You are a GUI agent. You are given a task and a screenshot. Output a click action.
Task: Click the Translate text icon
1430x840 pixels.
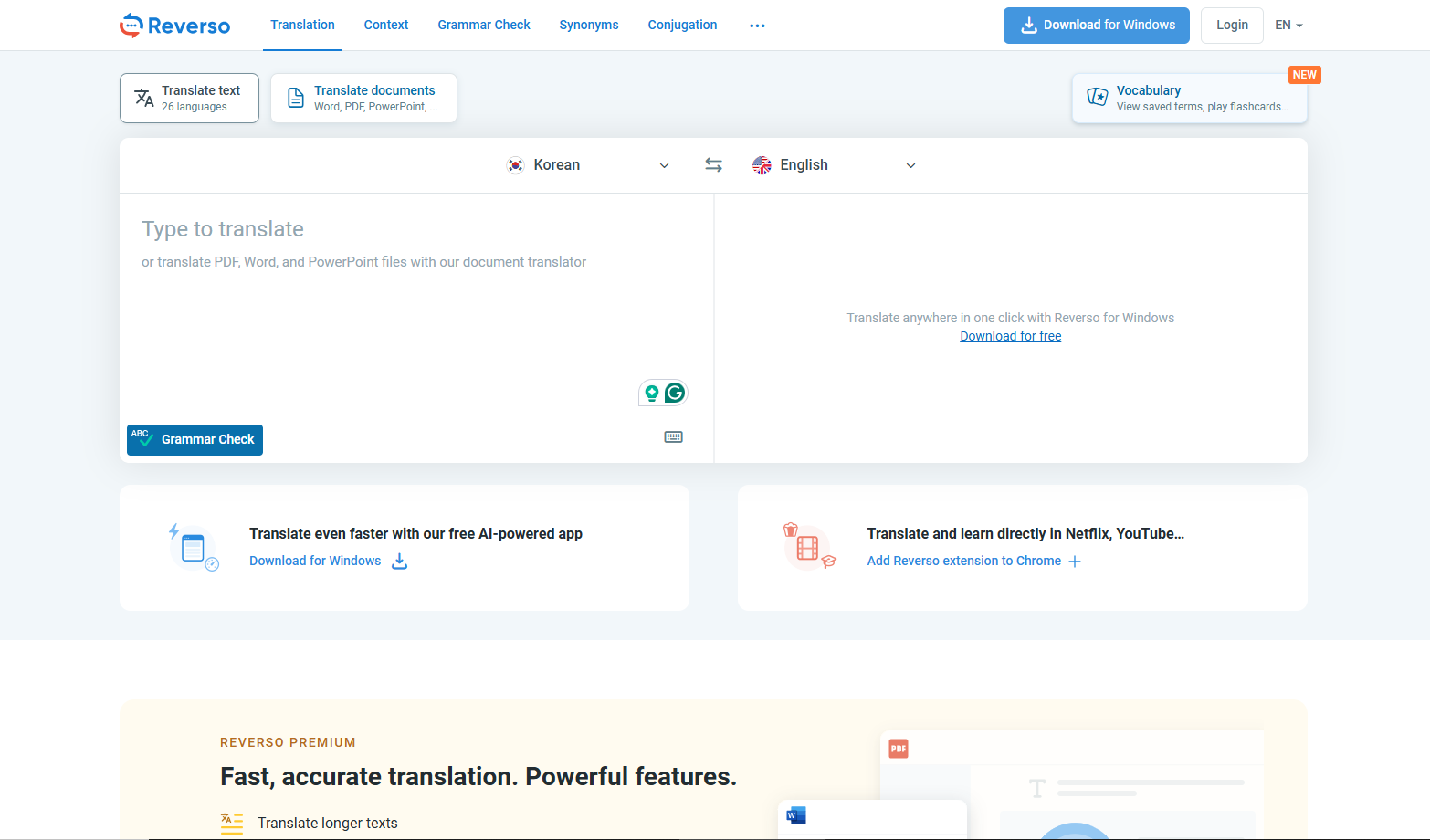[x=143, y=96]
